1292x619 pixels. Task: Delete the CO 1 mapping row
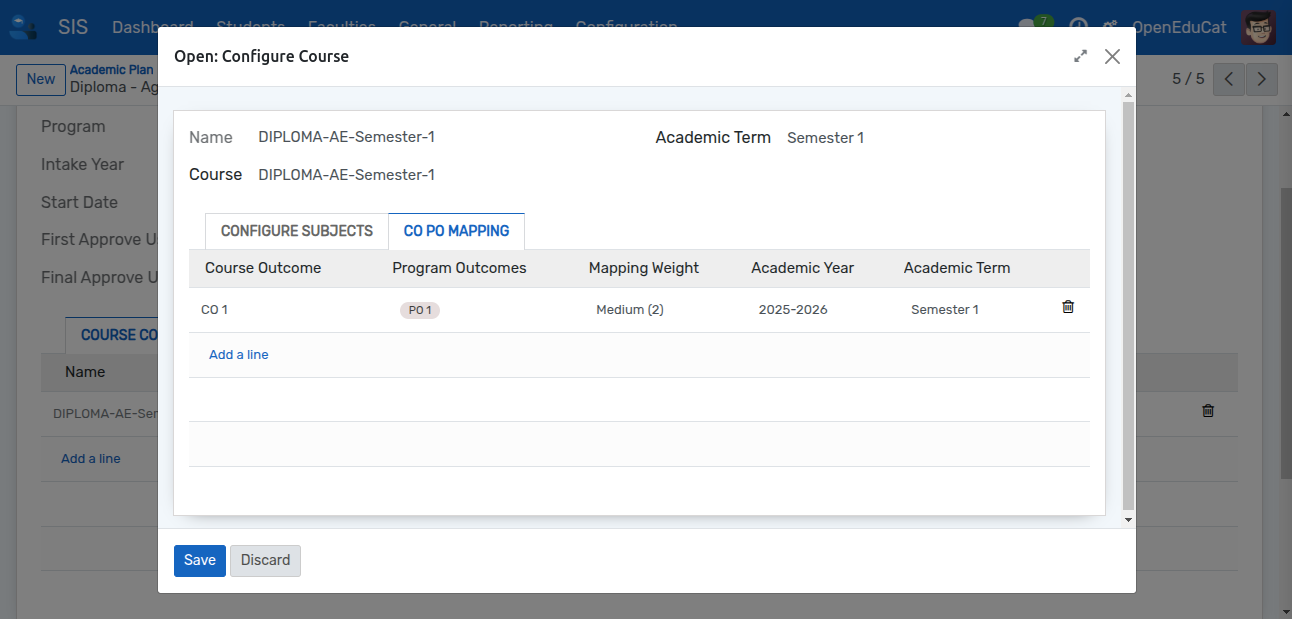[x=1067, y=308]
